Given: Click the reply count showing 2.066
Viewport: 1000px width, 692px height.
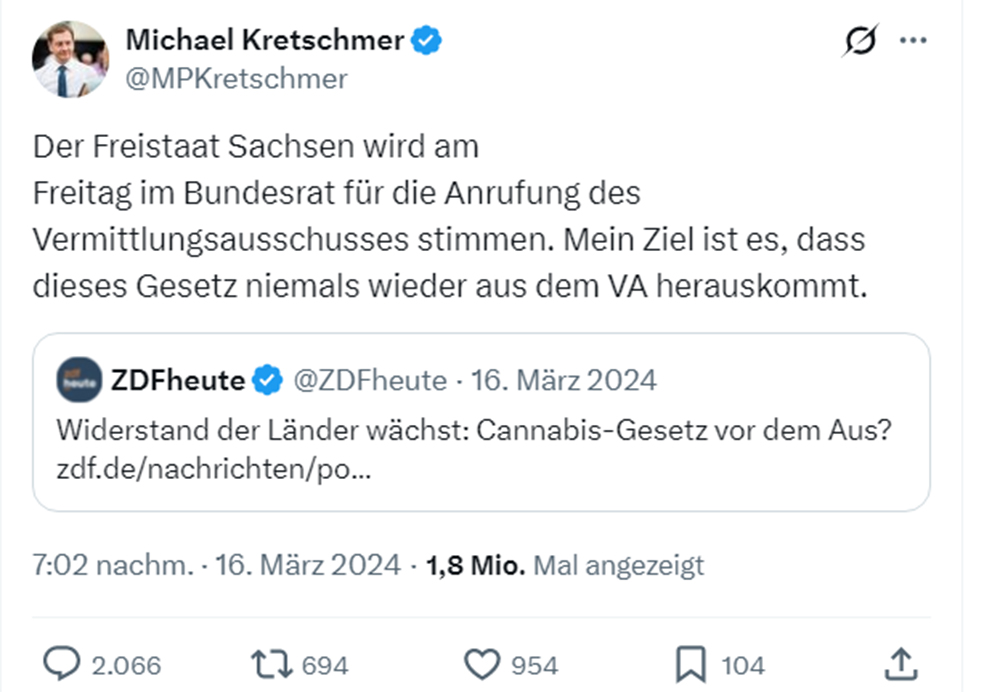Looking at the screenshot, I should [127, 663].
